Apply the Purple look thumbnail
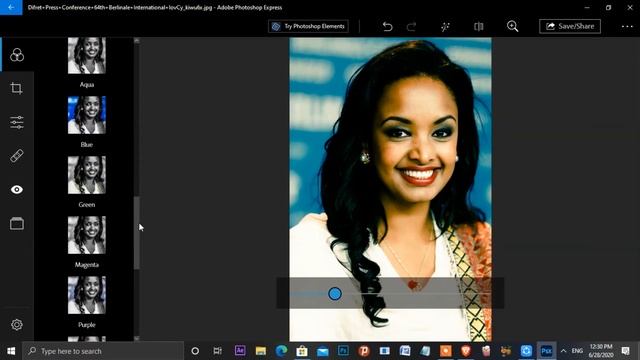The width and height of the screenshot is (640, 360). (x=87, y=295)
